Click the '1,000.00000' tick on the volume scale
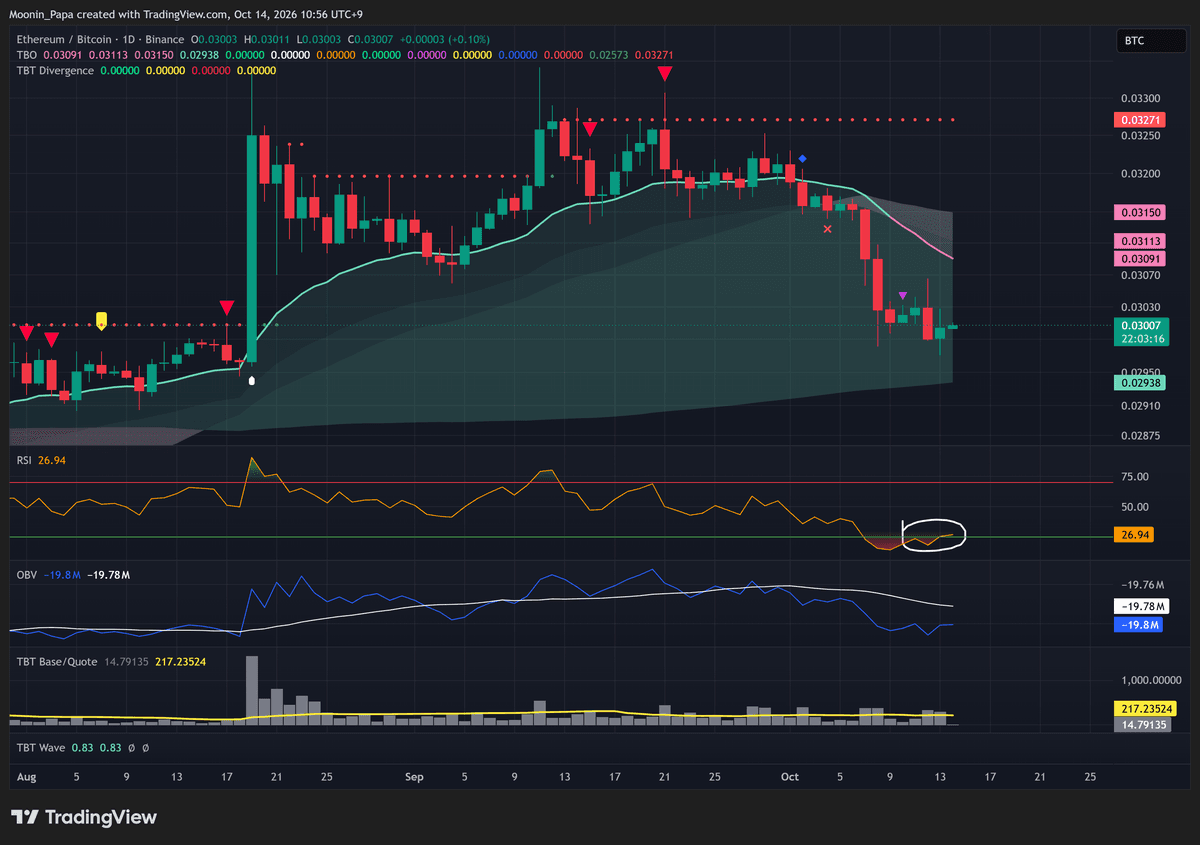The image size is (1200, 845). (1149, 680)
